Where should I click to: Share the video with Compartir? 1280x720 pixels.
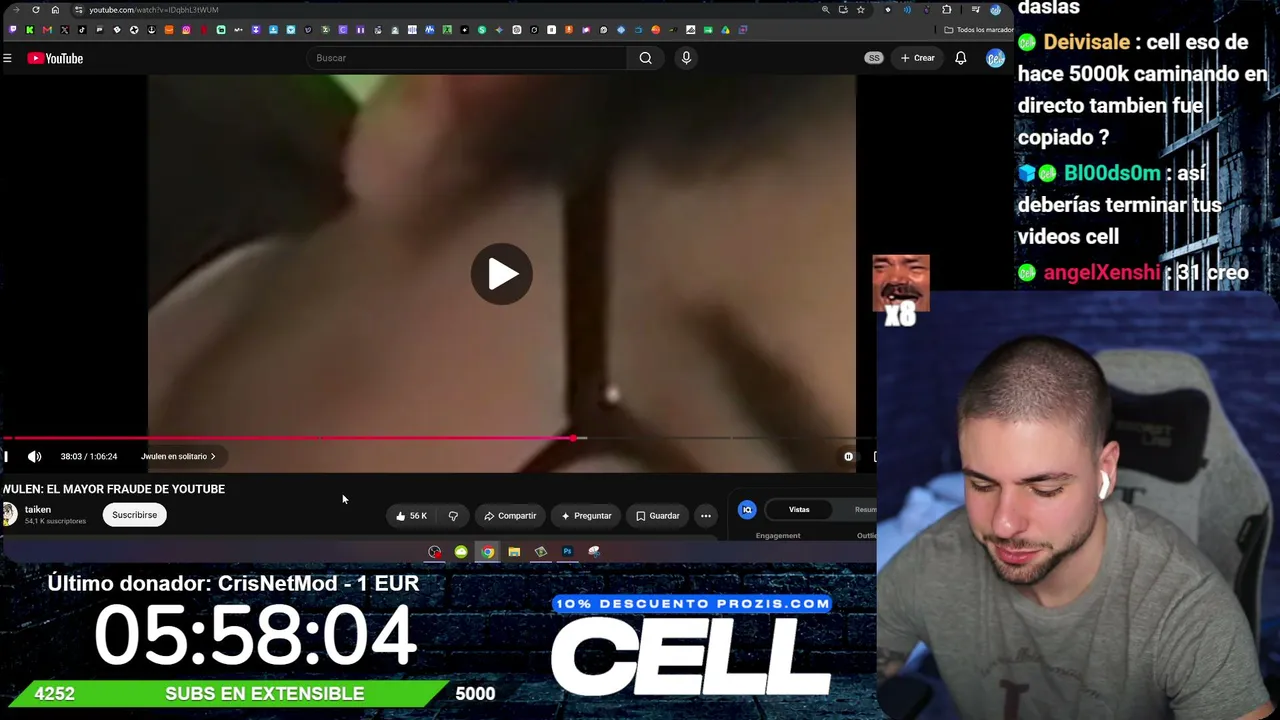click(510, 516)
